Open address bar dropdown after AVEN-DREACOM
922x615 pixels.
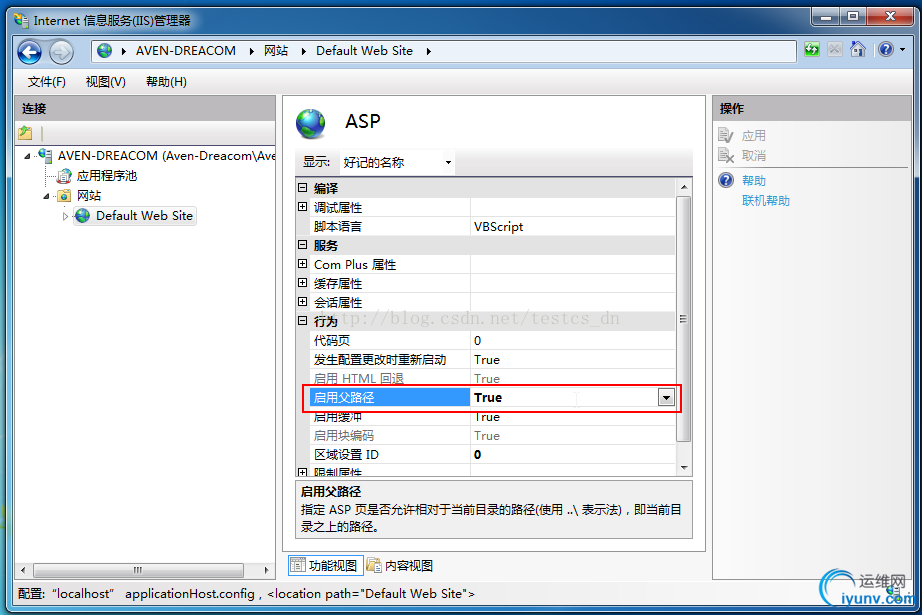point(251,51)
